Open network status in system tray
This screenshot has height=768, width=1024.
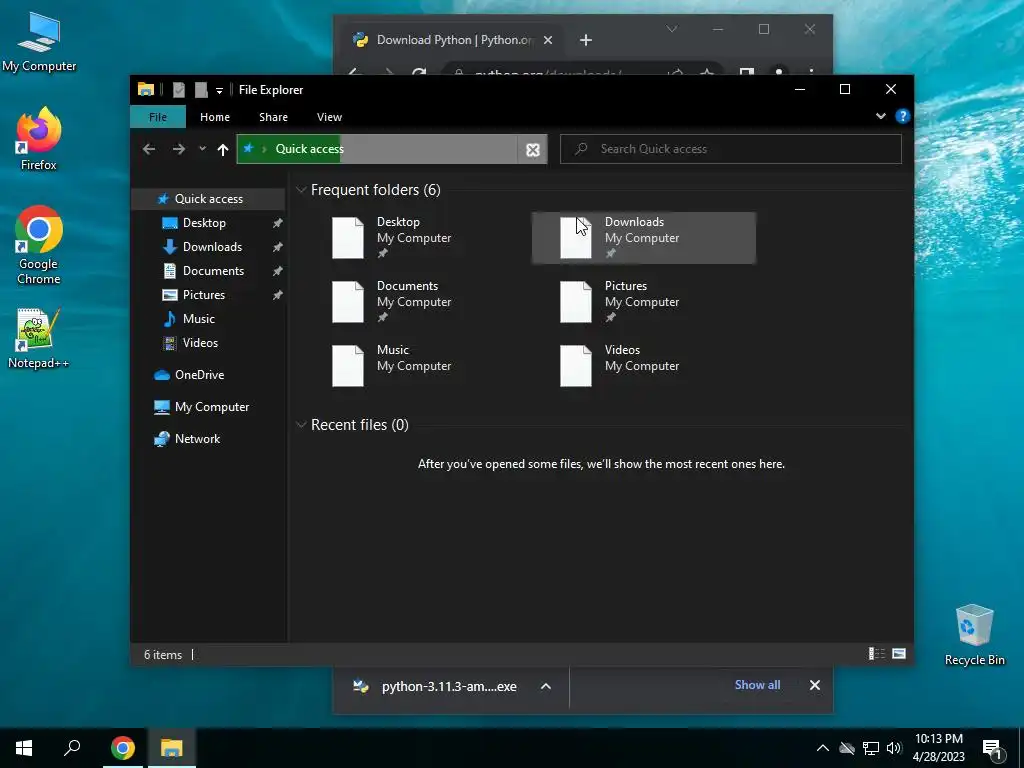tap(871, 748)
